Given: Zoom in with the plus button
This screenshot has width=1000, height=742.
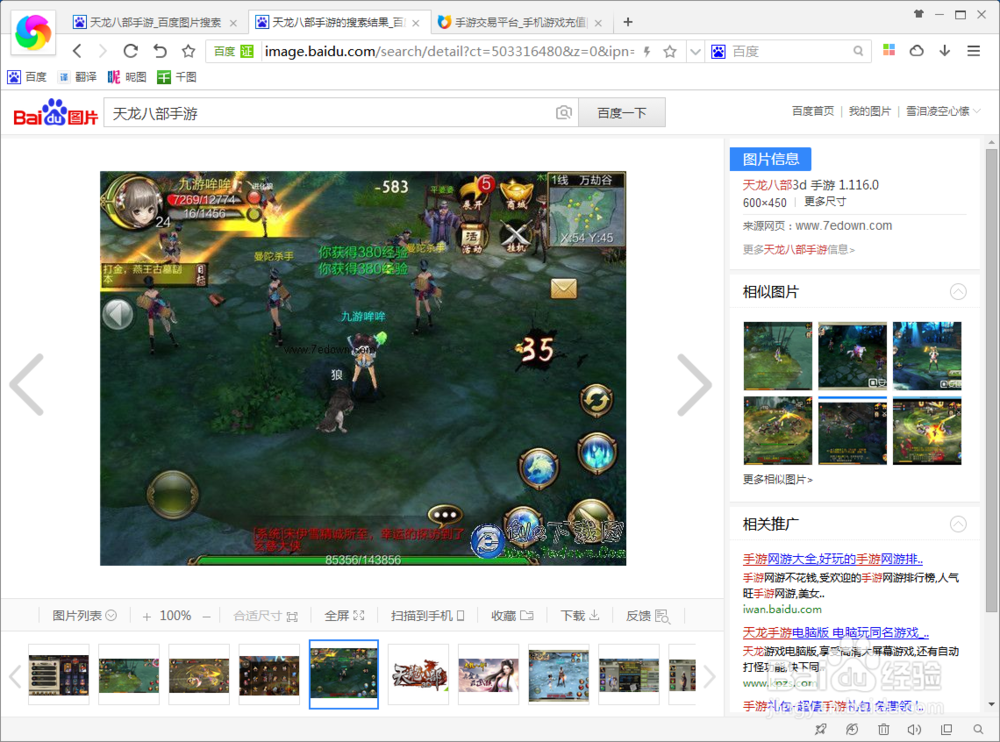Looking at the screenshot, I should pyautogui.click(x=147, y=616).
